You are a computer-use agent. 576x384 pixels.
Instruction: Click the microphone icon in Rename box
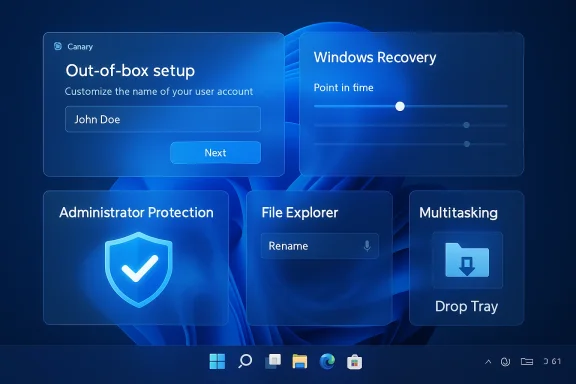coord(367,246)
